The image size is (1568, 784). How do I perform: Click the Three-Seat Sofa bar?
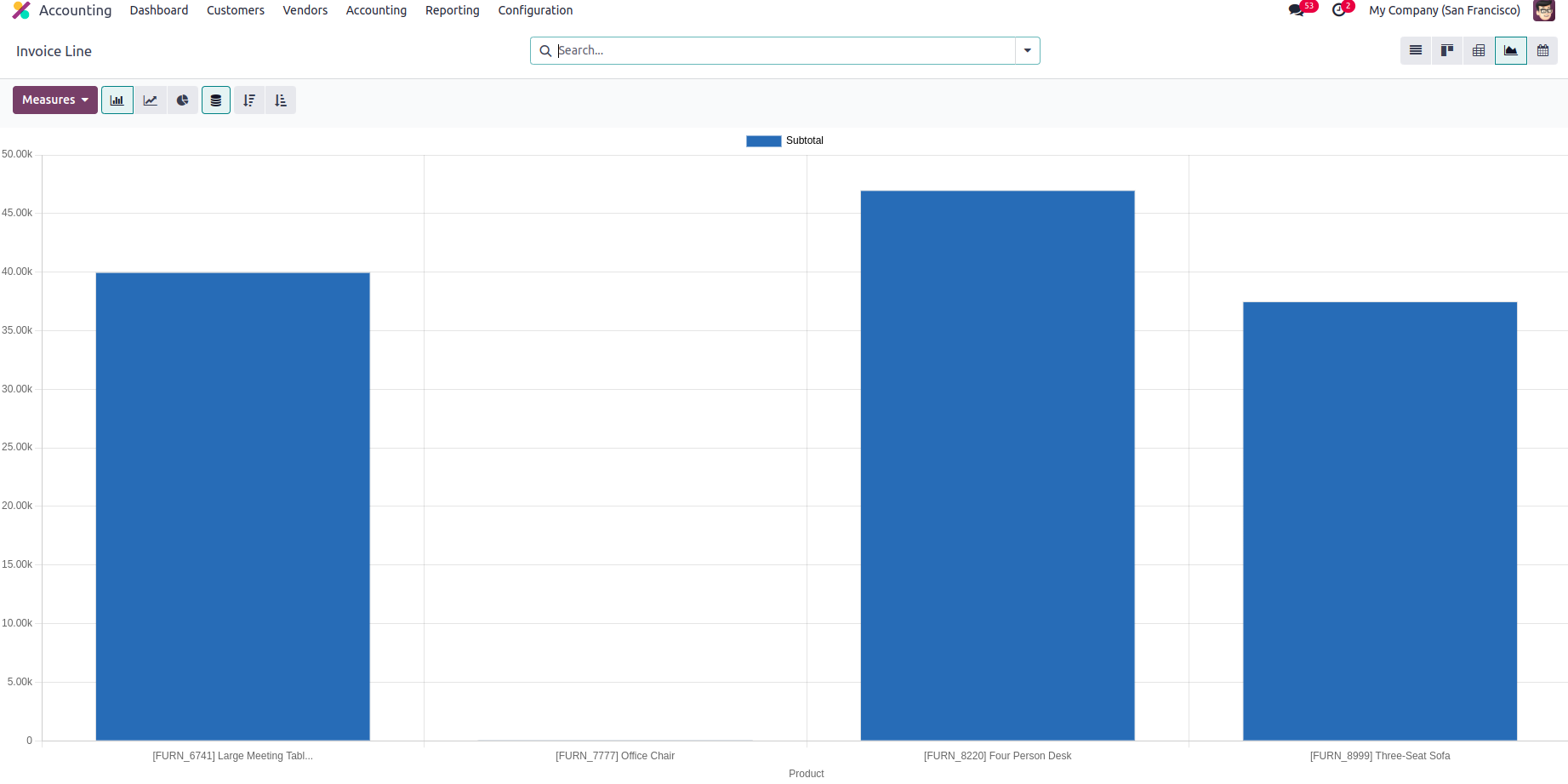(1380, 521)
